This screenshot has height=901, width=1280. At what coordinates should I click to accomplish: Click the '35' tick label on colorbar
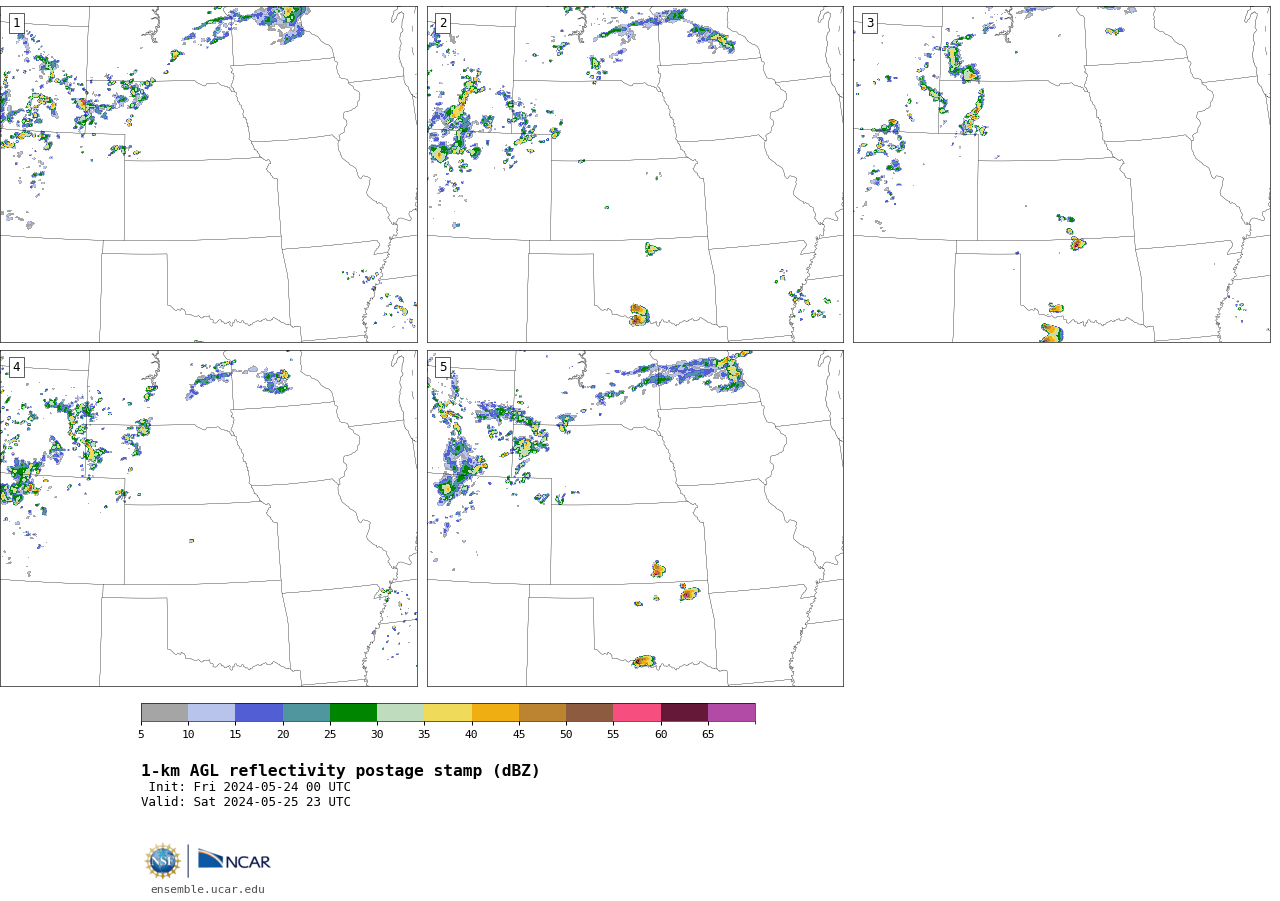pos(424,735)
